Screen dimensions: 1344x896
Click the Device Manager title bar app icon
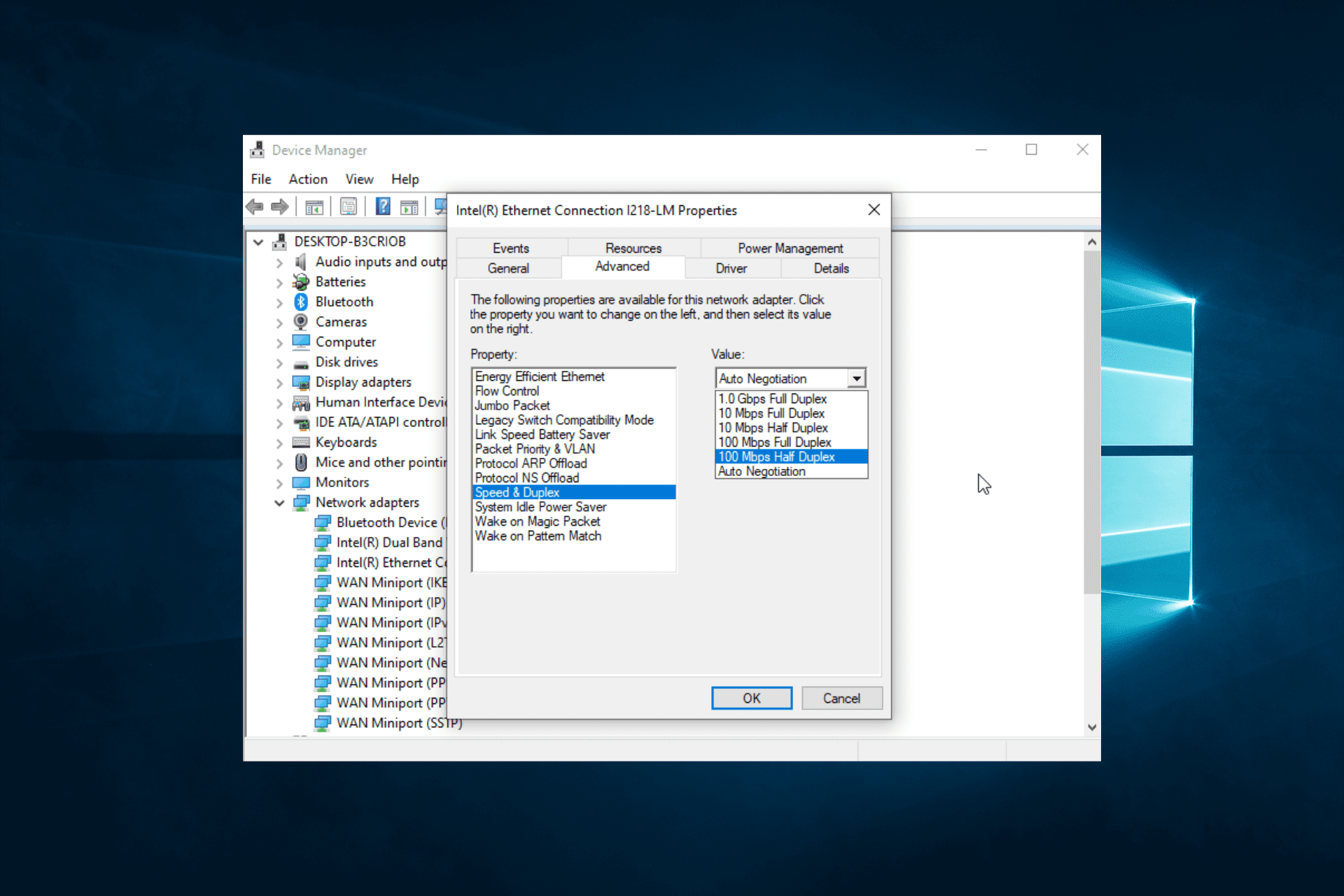(x=258, y=150)
